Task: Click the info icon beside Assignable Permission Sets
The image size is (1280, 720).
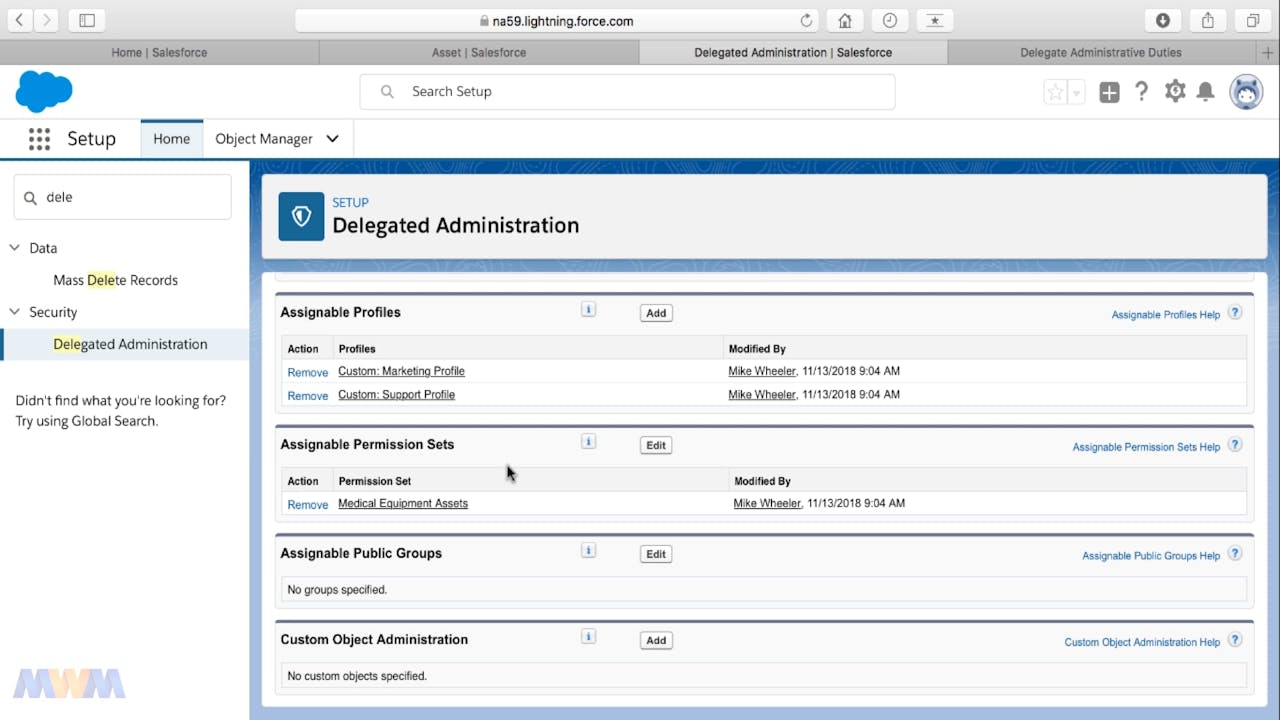Action: [x=588, y=441]
